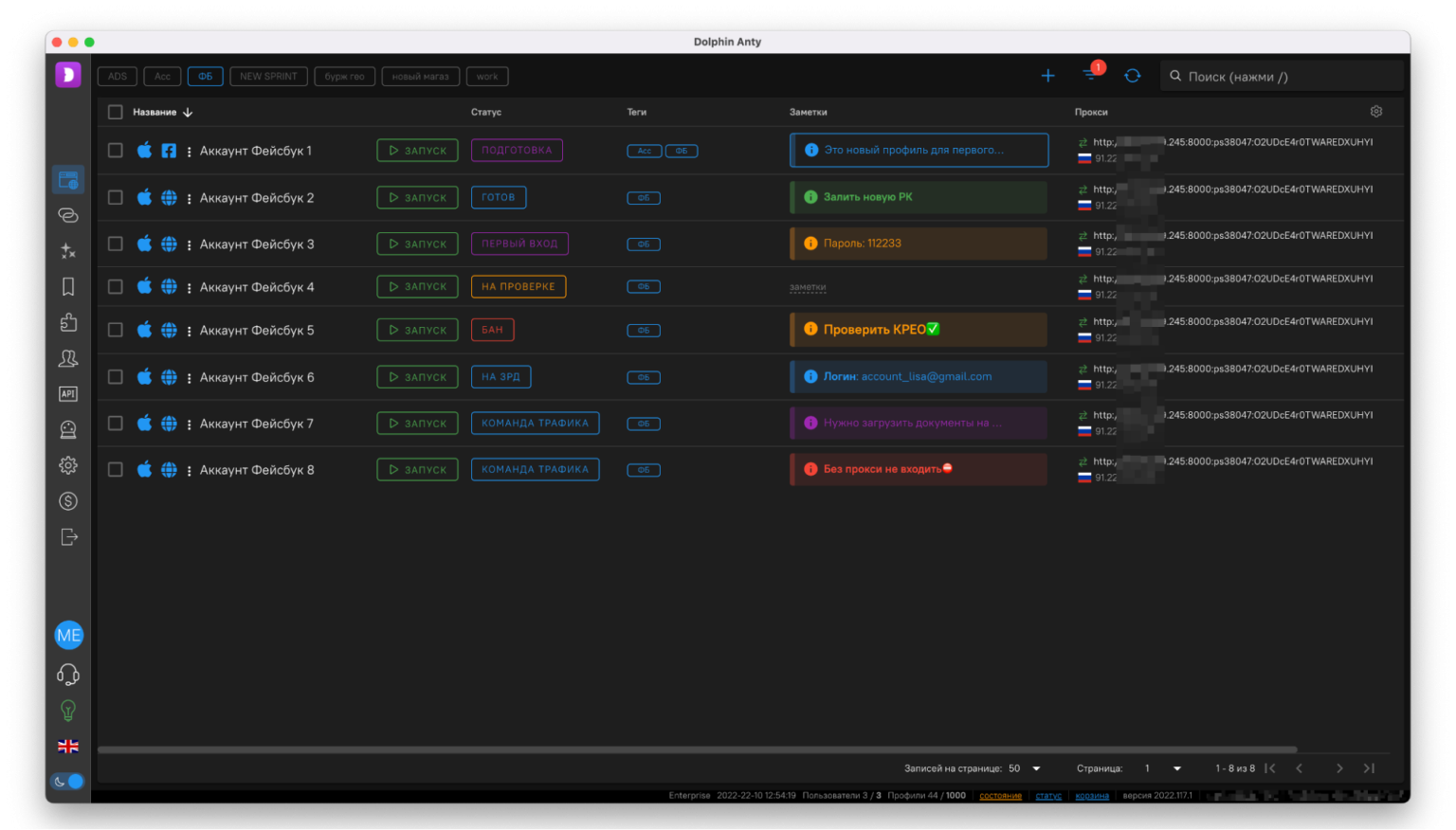Check the box for Аккаунт Фейсбук 8
Screen dimensions: 1456x830
[116, 469]
